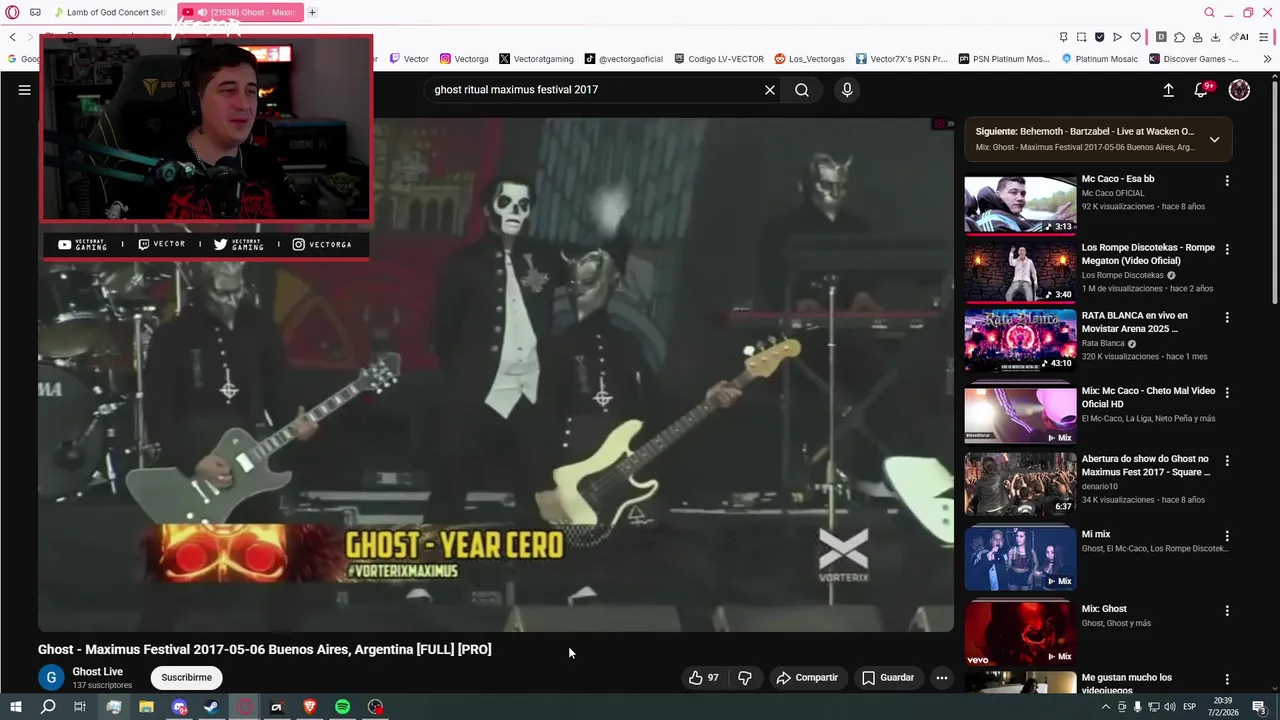Like the video with thumbs-up button

pyautogui.click(x=704, y=677)
